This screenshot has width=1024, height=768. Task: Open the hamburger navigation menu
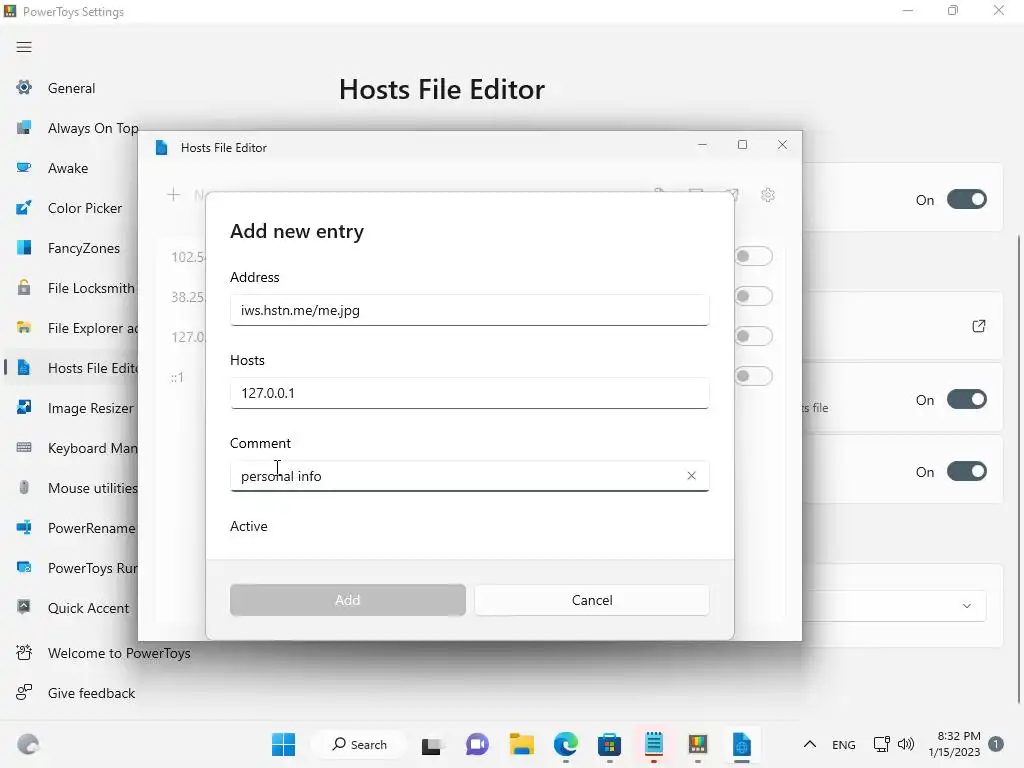click(x=24, y=47)
